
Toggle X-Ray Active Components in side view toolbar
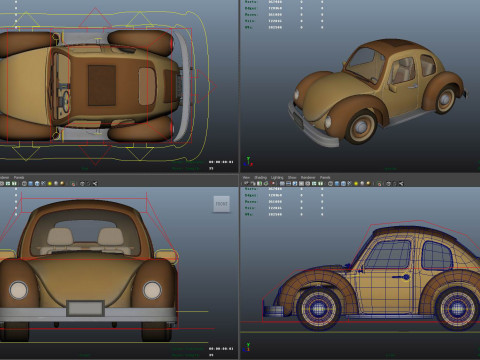pyautogui.click(x=395, y=184)
